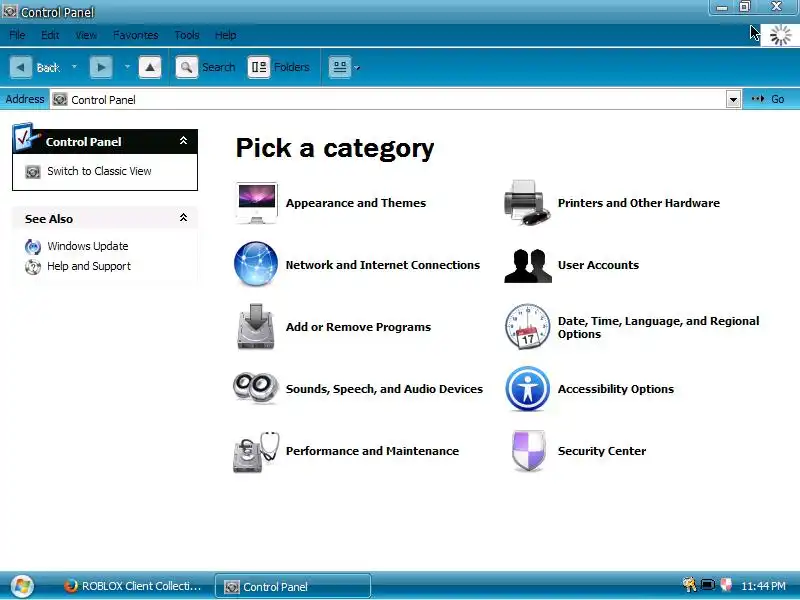Screen dimensions: 800x600
Task: Open the Favorites menu
Action: 135,35
